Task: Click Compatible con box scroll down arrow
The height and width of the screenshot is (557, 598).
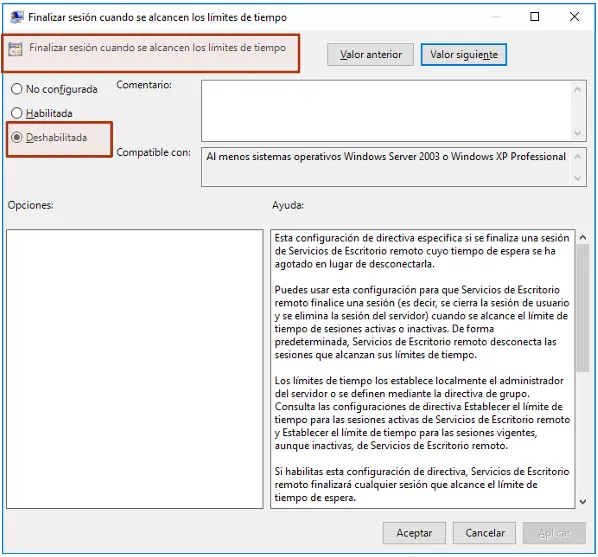Action: (578, 178)
